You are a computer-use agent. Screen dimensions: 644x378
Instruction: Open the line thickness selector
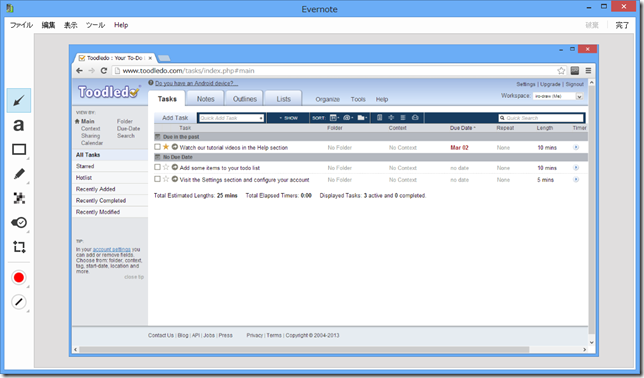click(19, 302)
